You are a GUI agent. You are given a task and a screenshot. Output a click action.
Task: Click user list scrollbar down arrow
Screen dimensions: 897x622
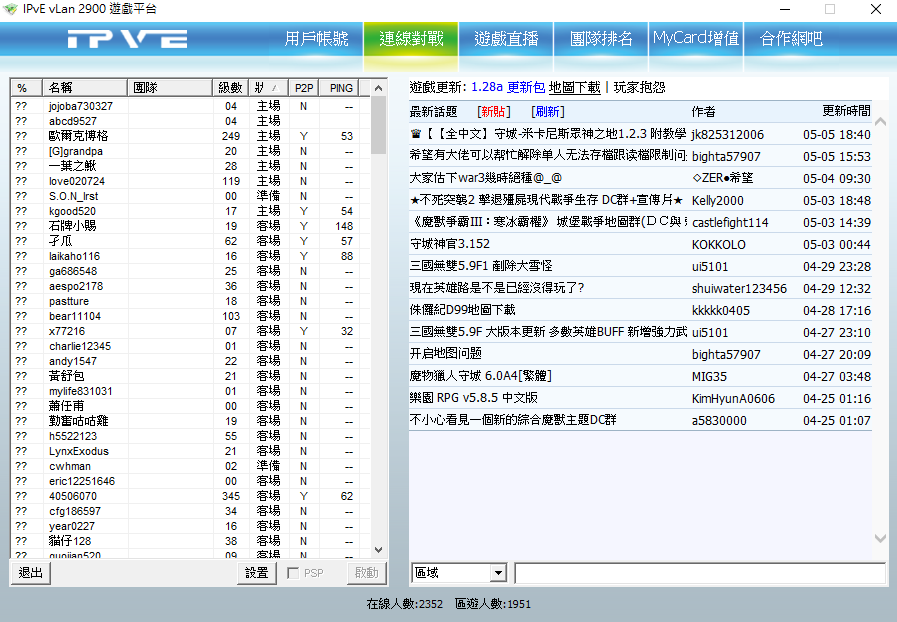378,549
